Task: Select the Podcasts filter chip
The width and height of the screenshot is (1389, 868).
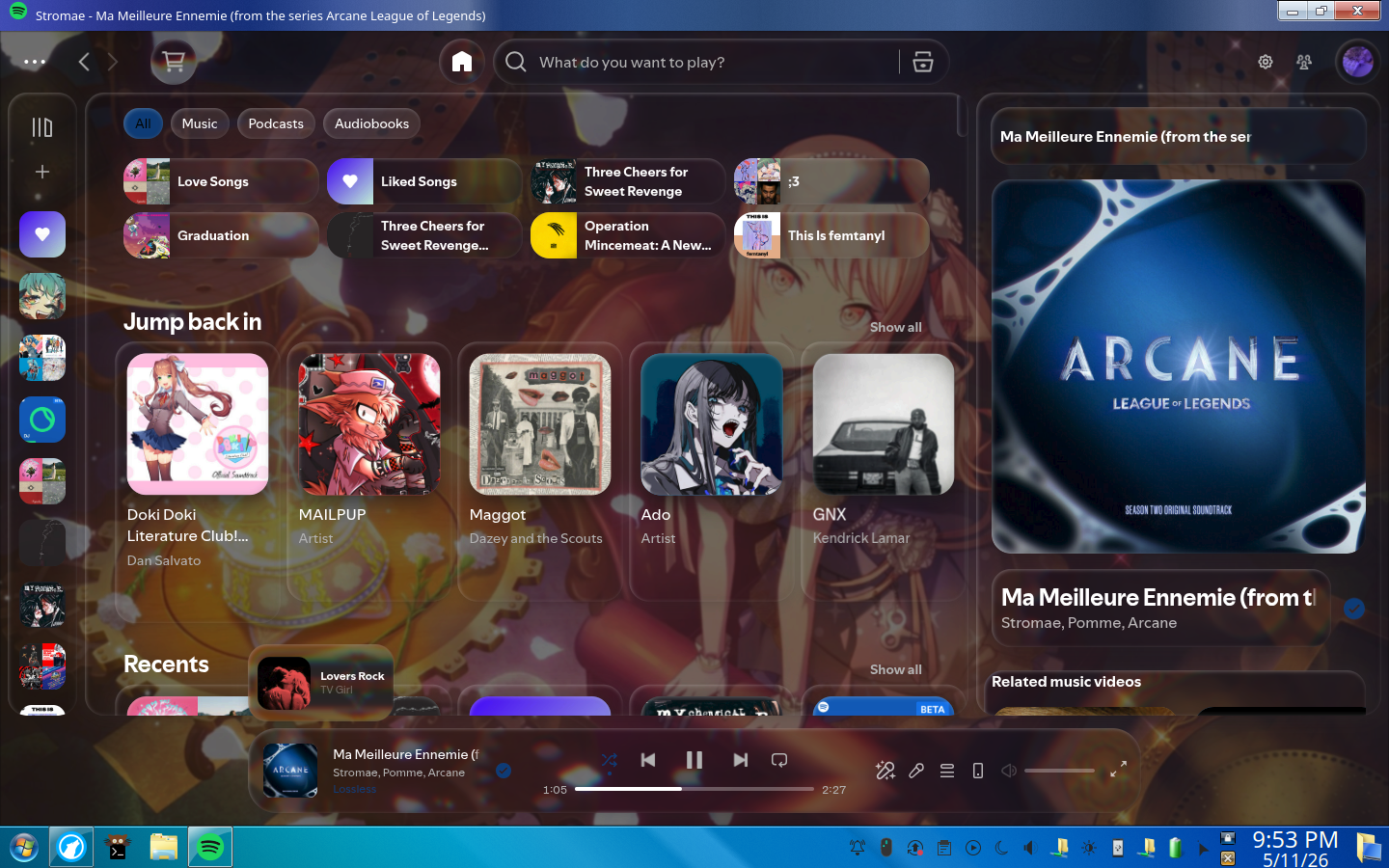Action: (276, 123)
